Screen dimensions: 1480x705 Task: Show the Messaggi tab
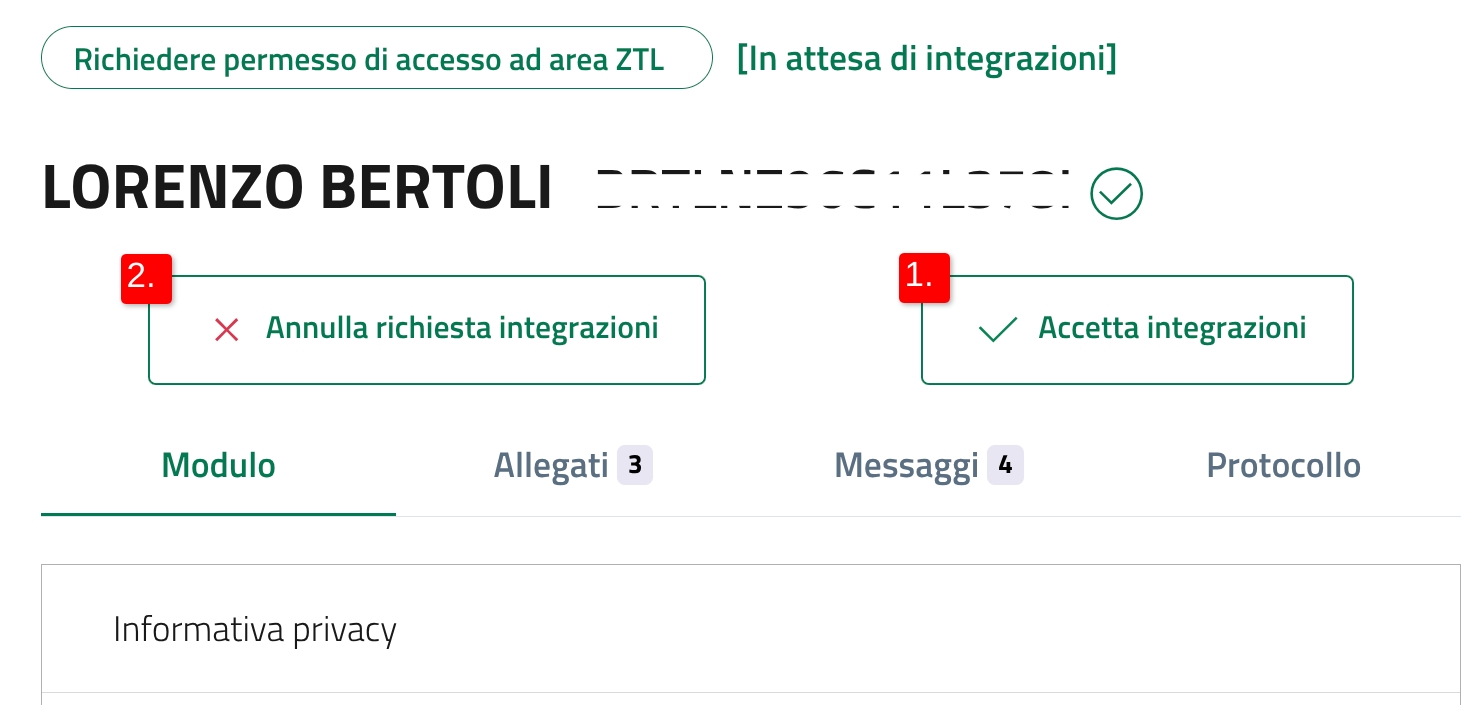(906, 466)
